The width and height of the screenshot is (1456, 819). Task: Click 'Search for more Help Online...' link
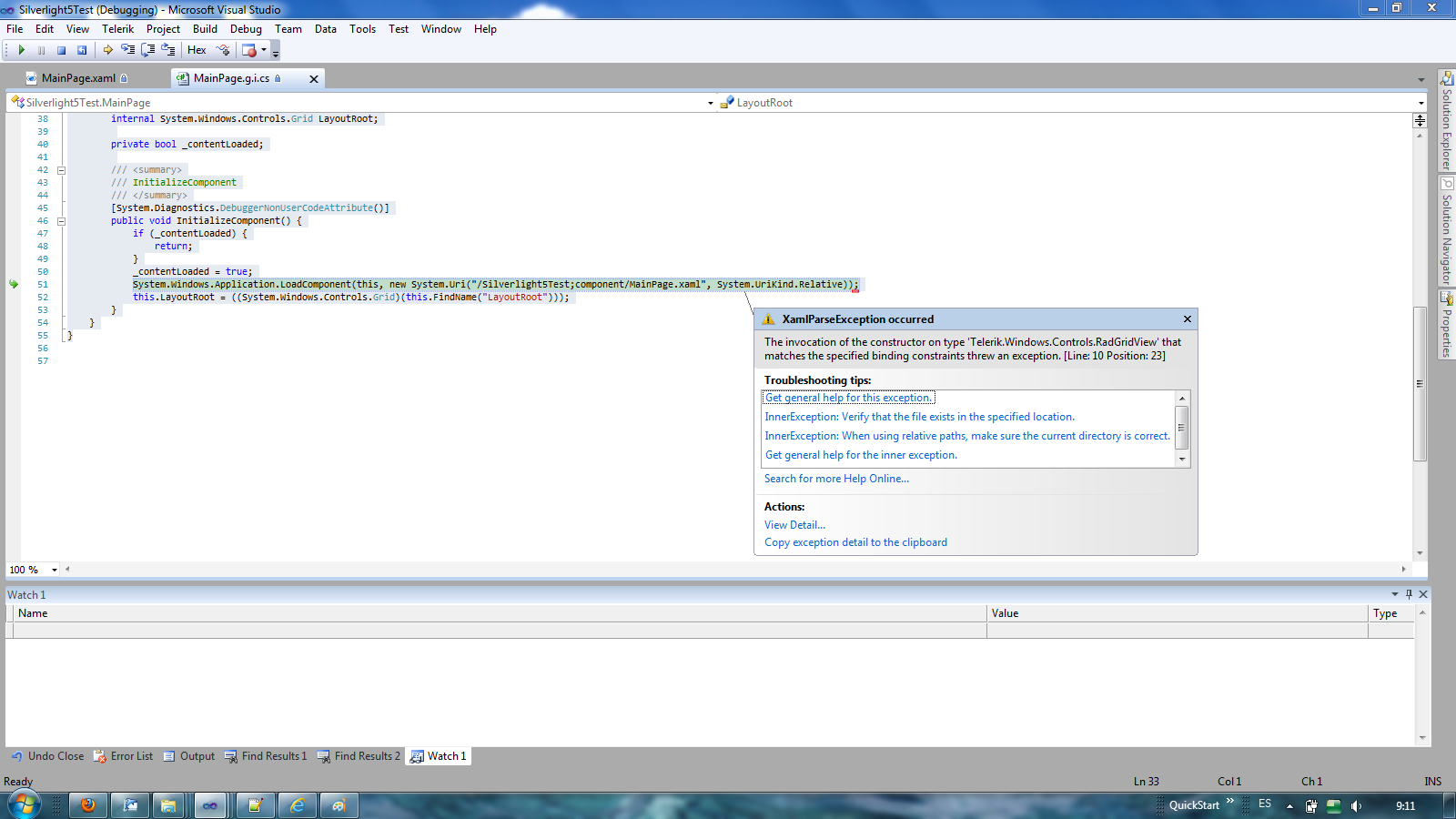point(836,479)
